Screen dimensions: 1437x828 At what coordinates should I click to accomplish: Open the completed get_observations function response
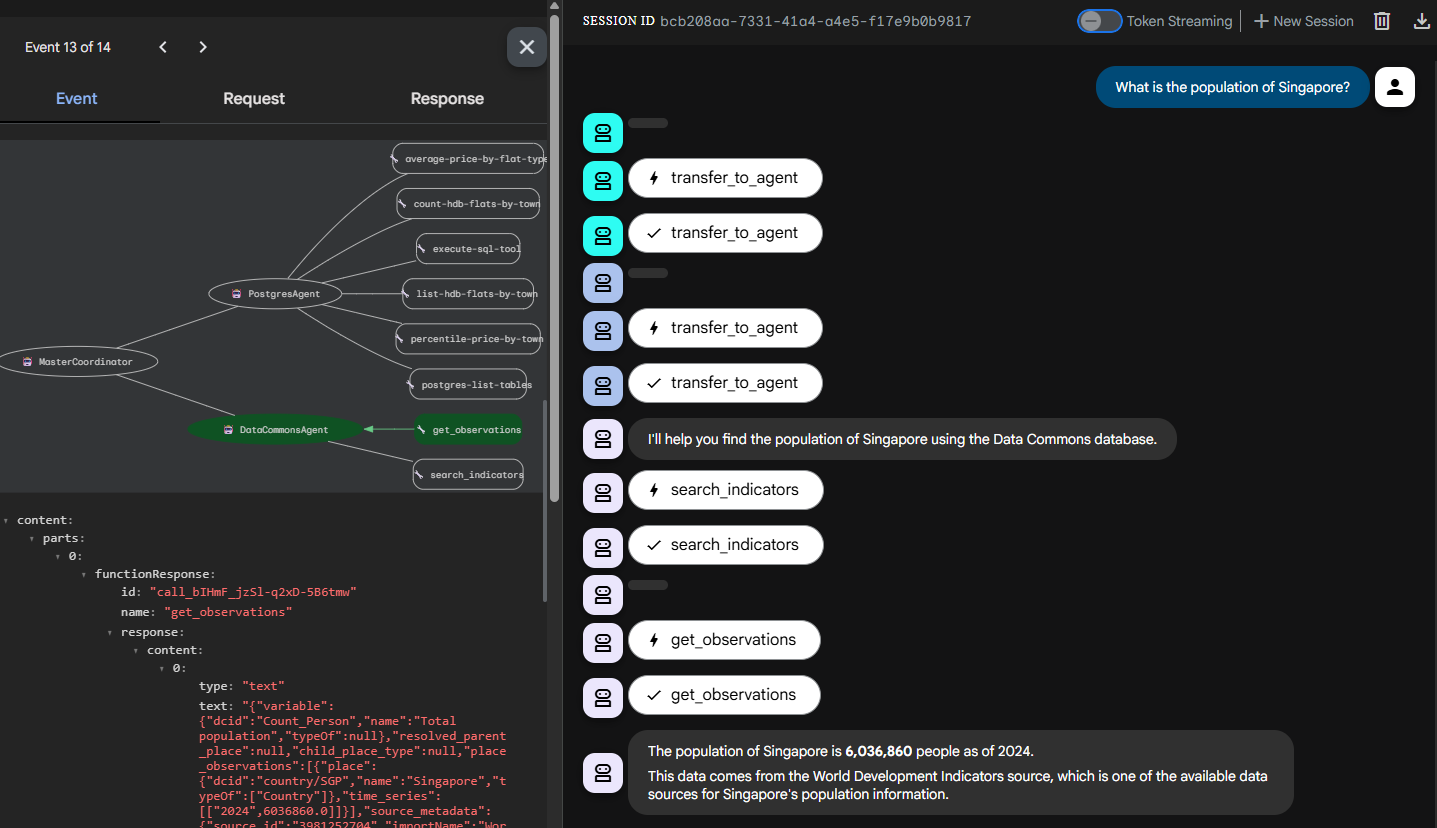click(724, 695)
